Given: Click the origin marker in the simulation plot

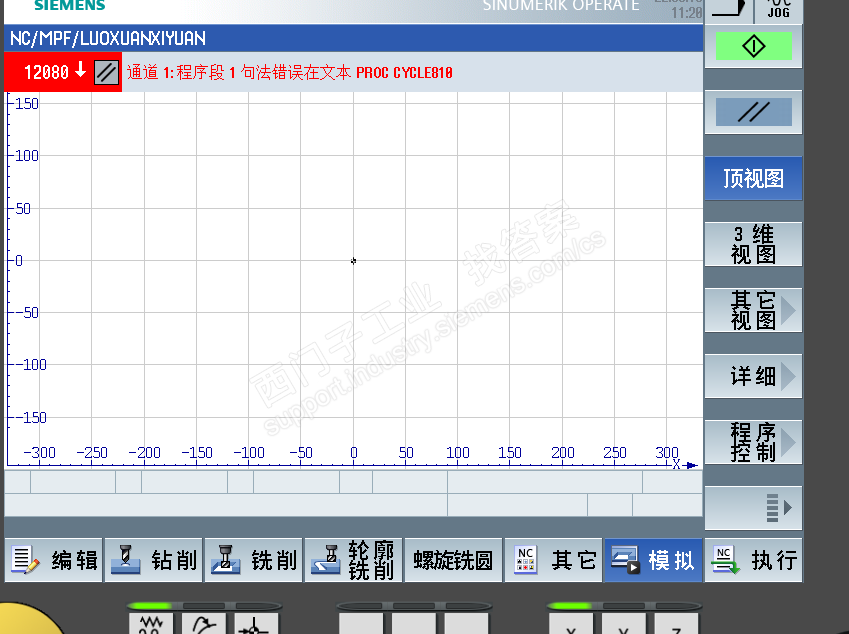Looking at the screenshot, I should [354, 261].
